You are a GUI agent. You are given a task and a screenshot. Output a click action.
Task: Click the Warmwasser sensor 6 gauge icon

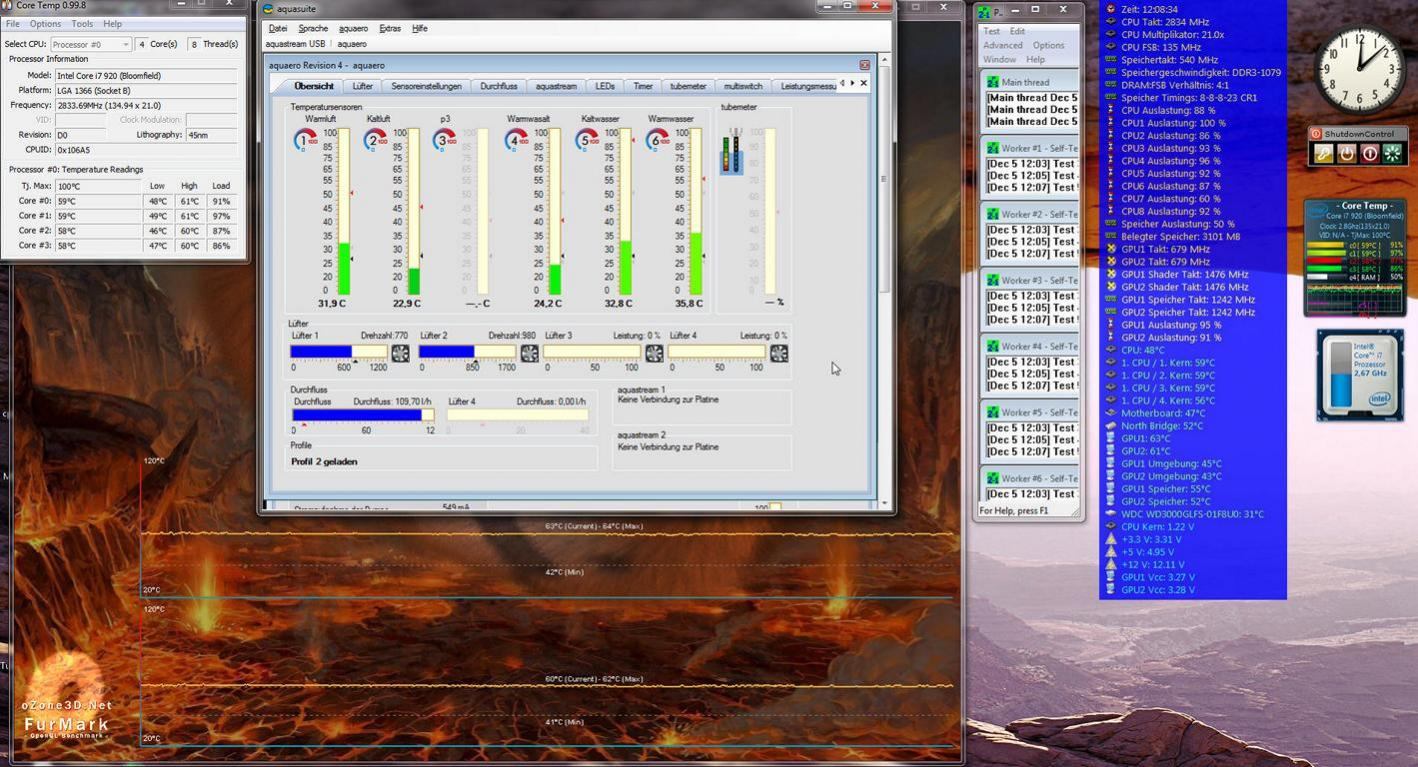[x=658, y=141]
